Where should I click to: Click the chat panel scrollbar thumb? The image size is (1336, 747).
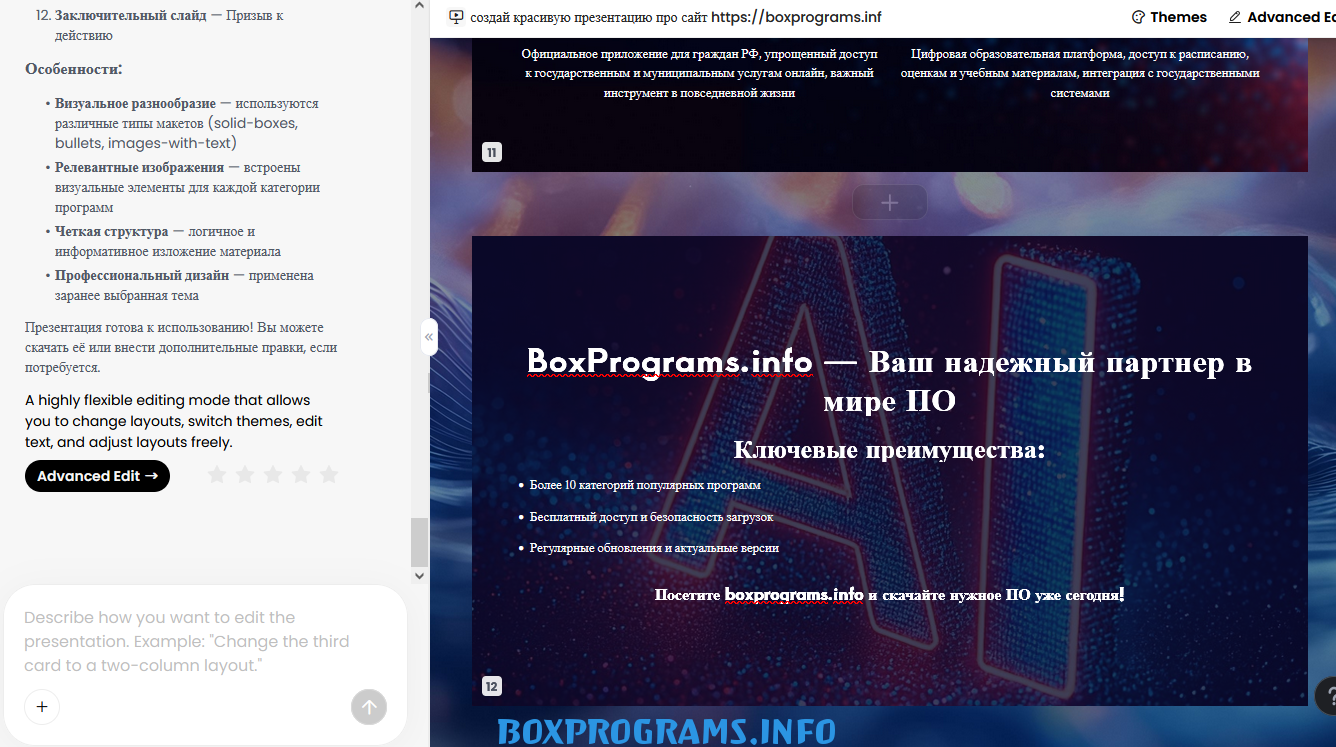[x=419, y=542]
